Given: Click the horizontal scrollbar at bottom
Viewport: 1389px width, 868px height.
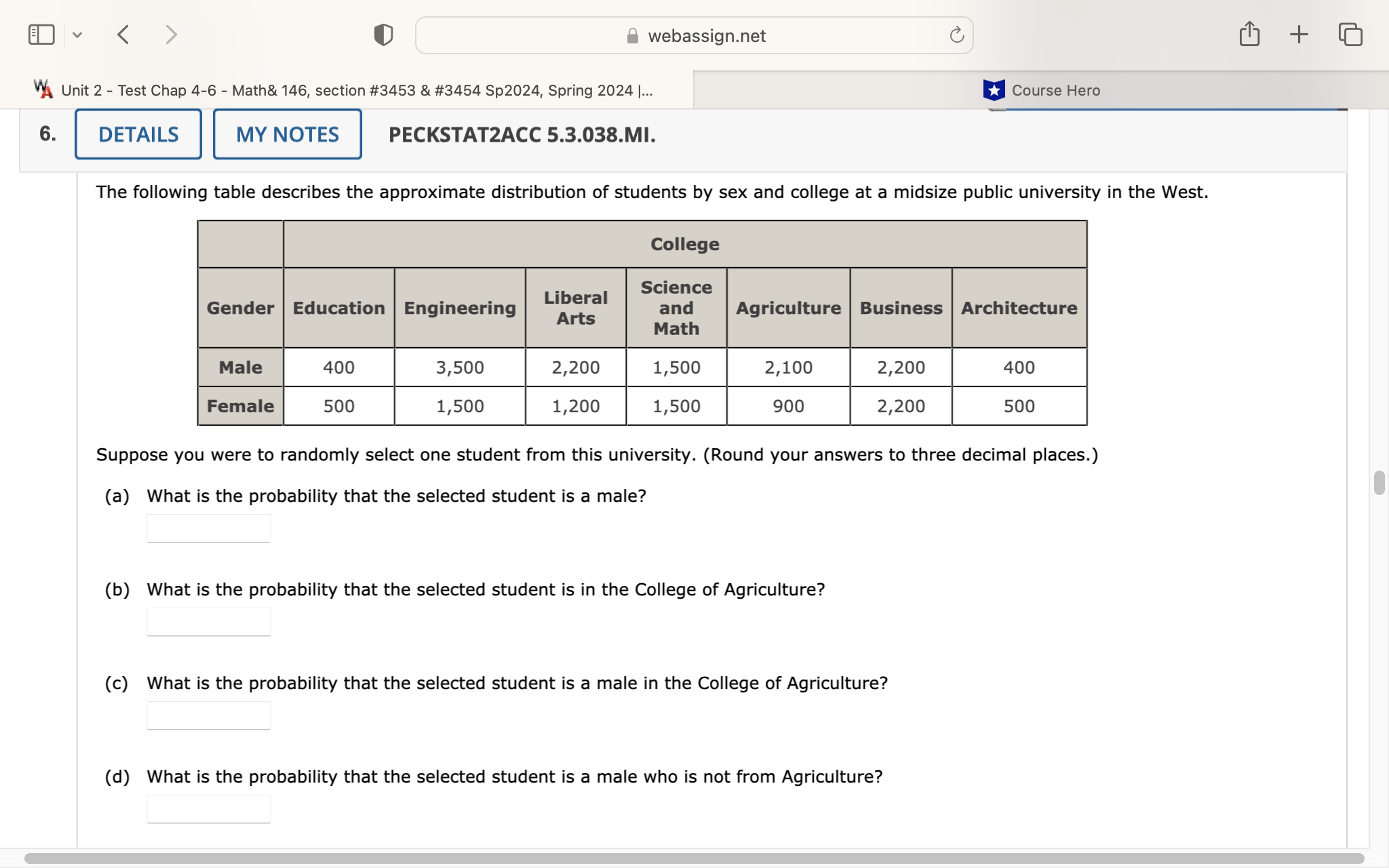Looking at the screenshot, I should coord(693,859).
